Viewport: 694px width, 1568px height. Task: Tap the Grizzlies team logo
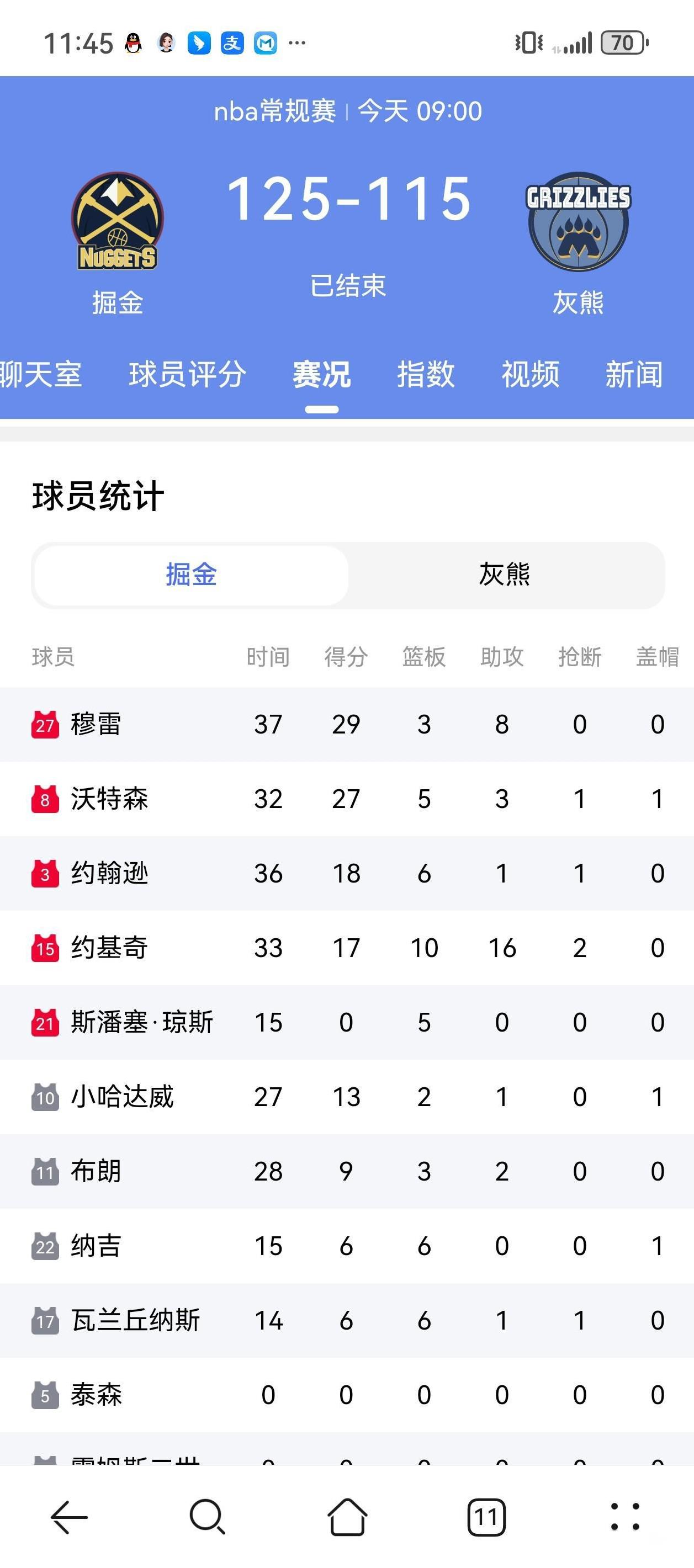coord(578,221)
